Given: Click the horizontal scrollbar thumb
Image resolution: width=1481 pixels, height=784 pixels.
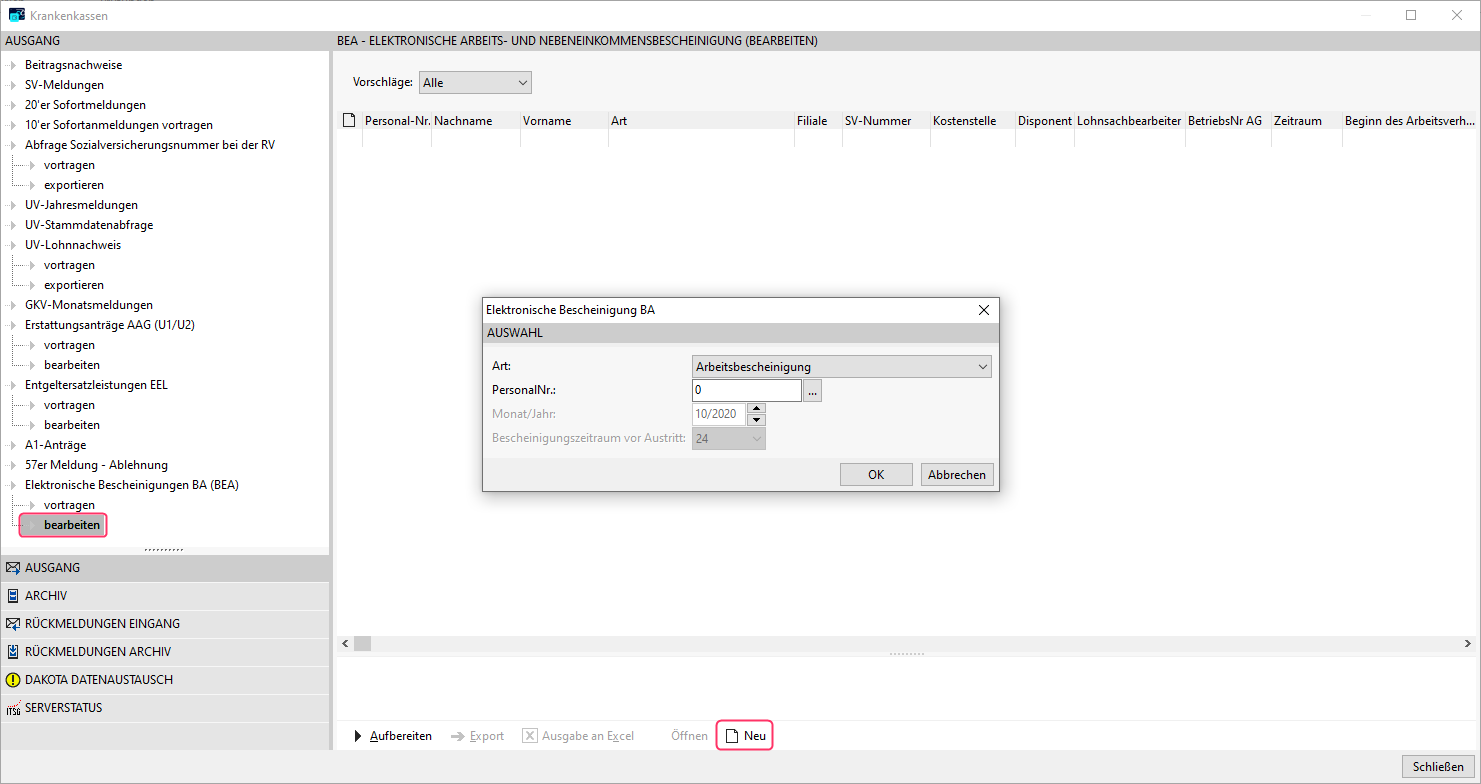Looking at the screenshot, I should click(x=362, y=644).
